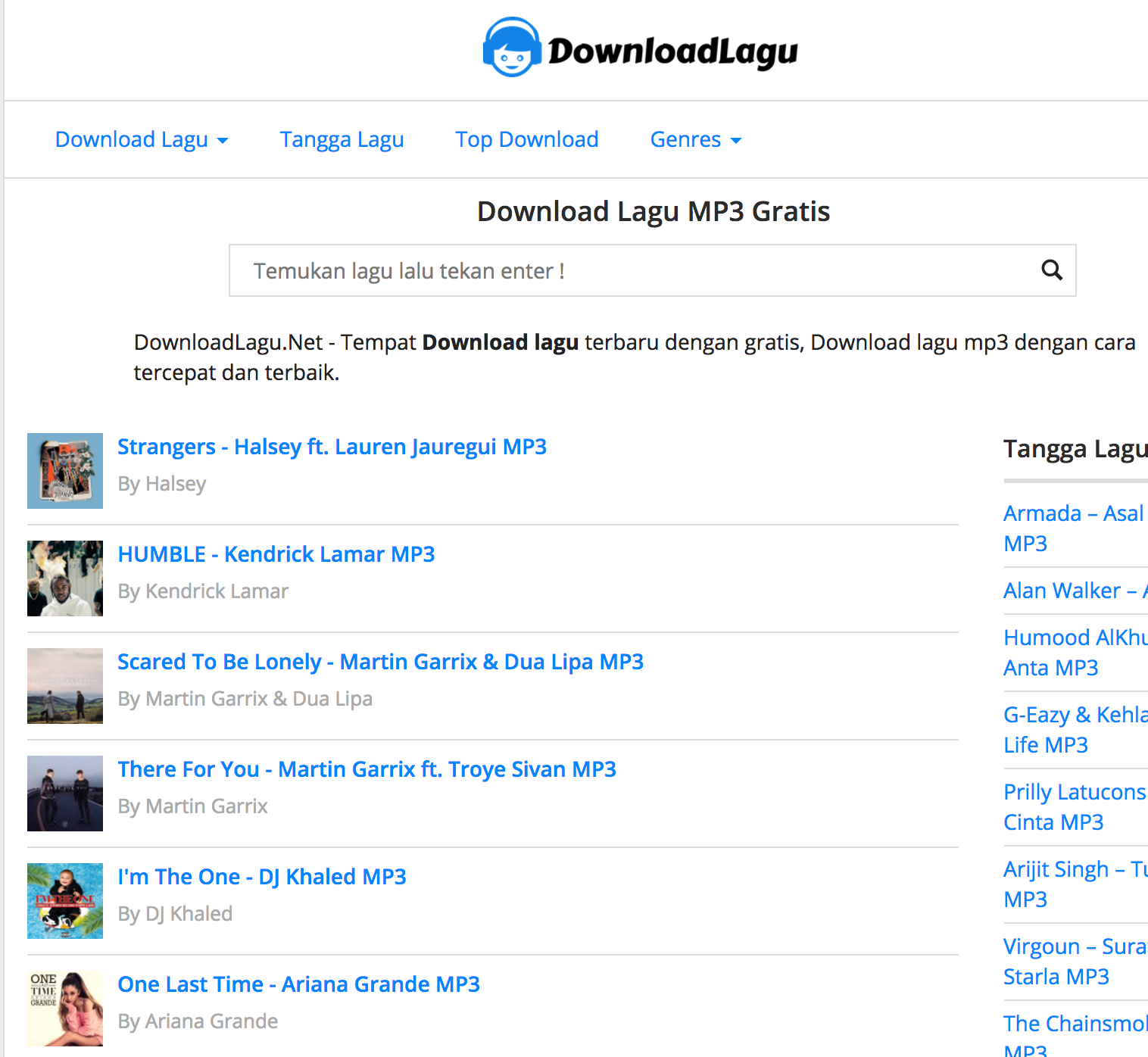Open Scared To Be Lonely MP3 link
The image size is (1148, 1057).
[x=380, y=662]
